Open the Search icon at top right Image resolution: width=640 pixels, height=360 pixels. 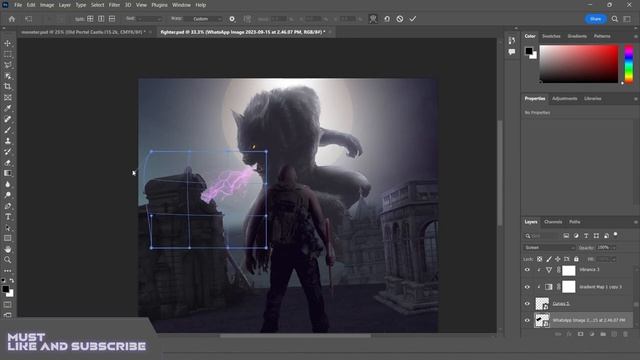pyautogui.click(x=615, y=19)
